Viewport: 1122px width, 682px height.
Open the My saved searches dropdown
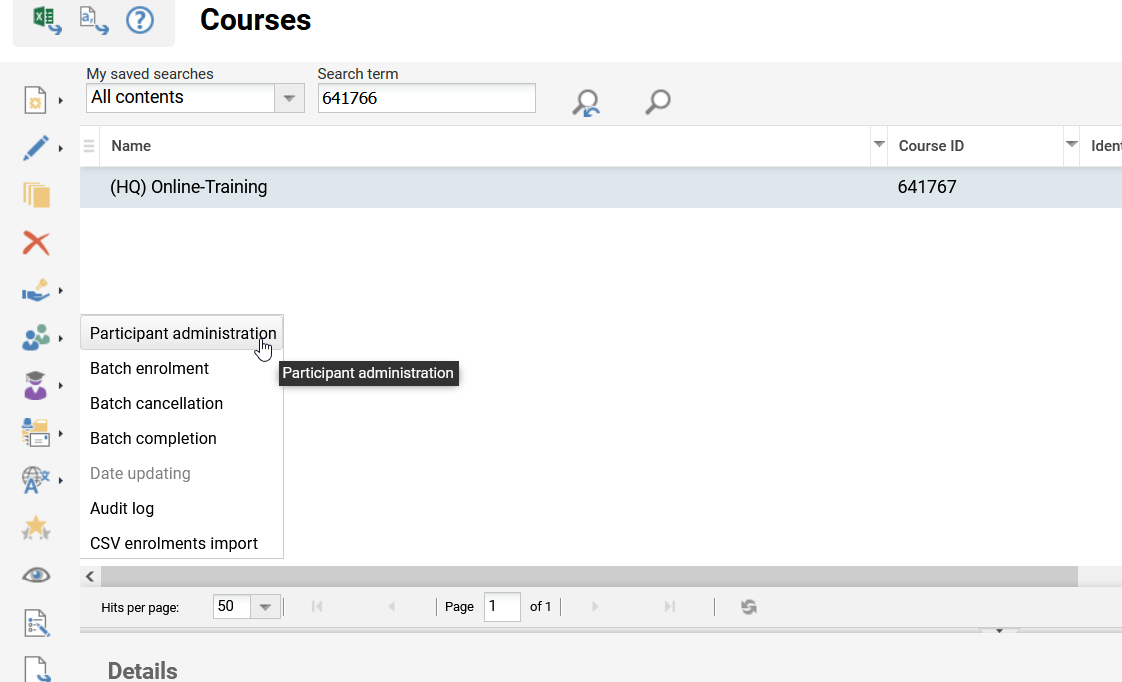pyautogui.click(x=289, y=98)
